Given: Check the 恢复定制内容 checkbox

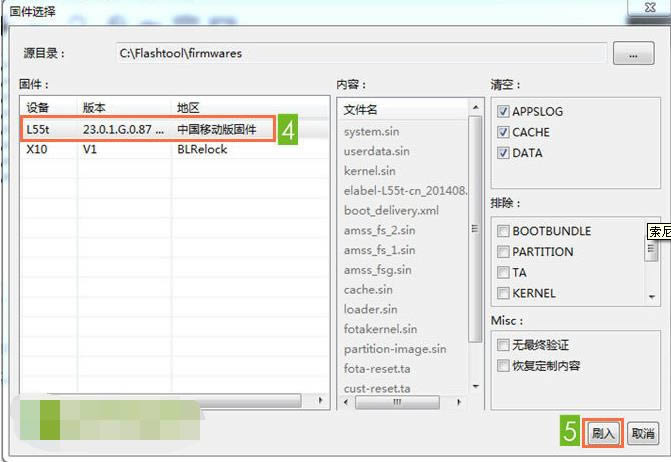Looking at the screenshot, I should (x=503, y=366).
